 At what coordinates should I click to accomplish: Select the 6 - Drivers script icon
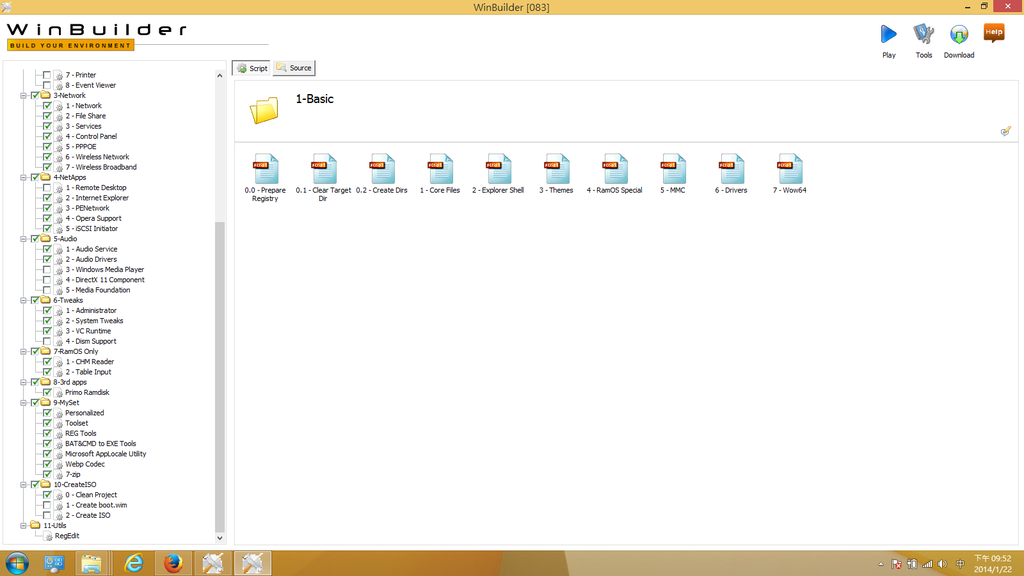(x=731, y=169)
